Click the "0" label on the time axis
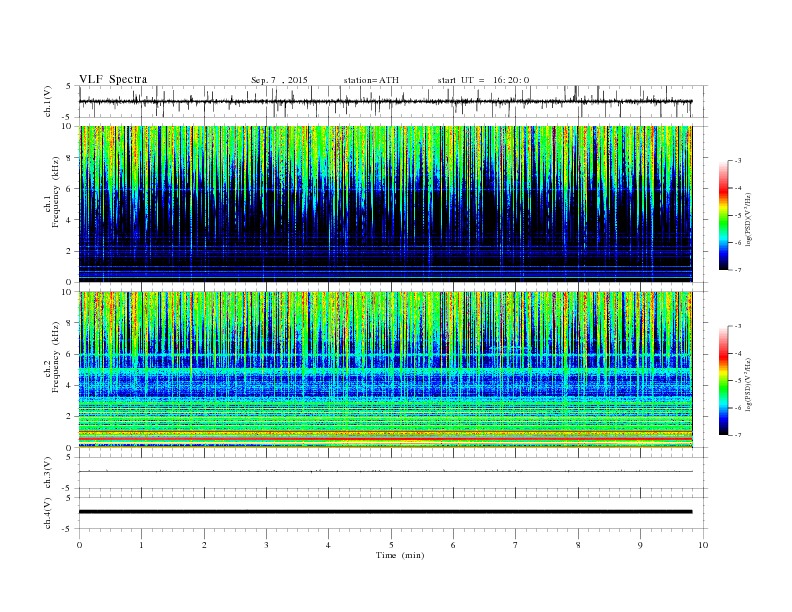Screen dimensions: 792x612 79,545
